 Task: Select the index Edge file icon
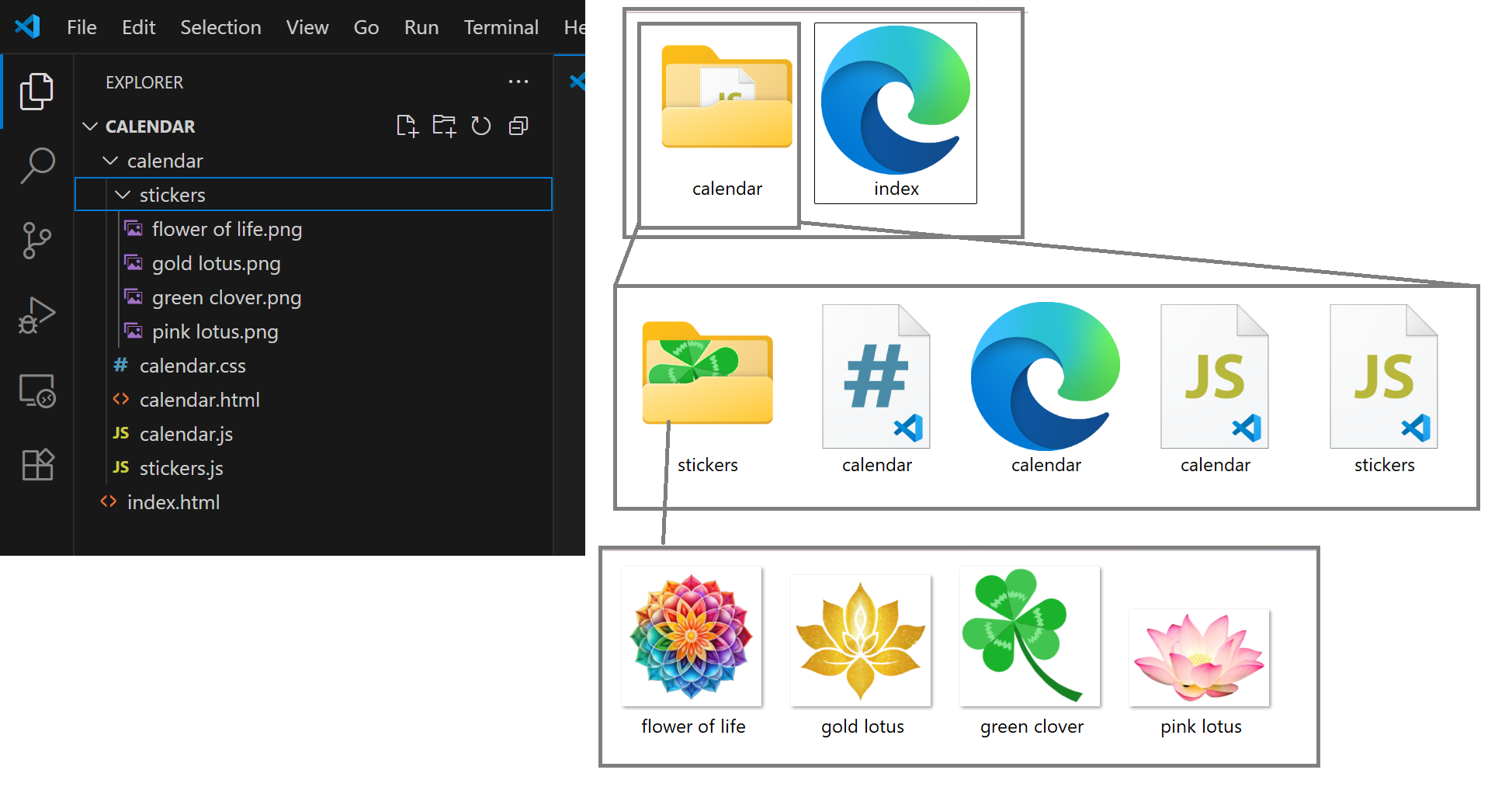(896, 99)
